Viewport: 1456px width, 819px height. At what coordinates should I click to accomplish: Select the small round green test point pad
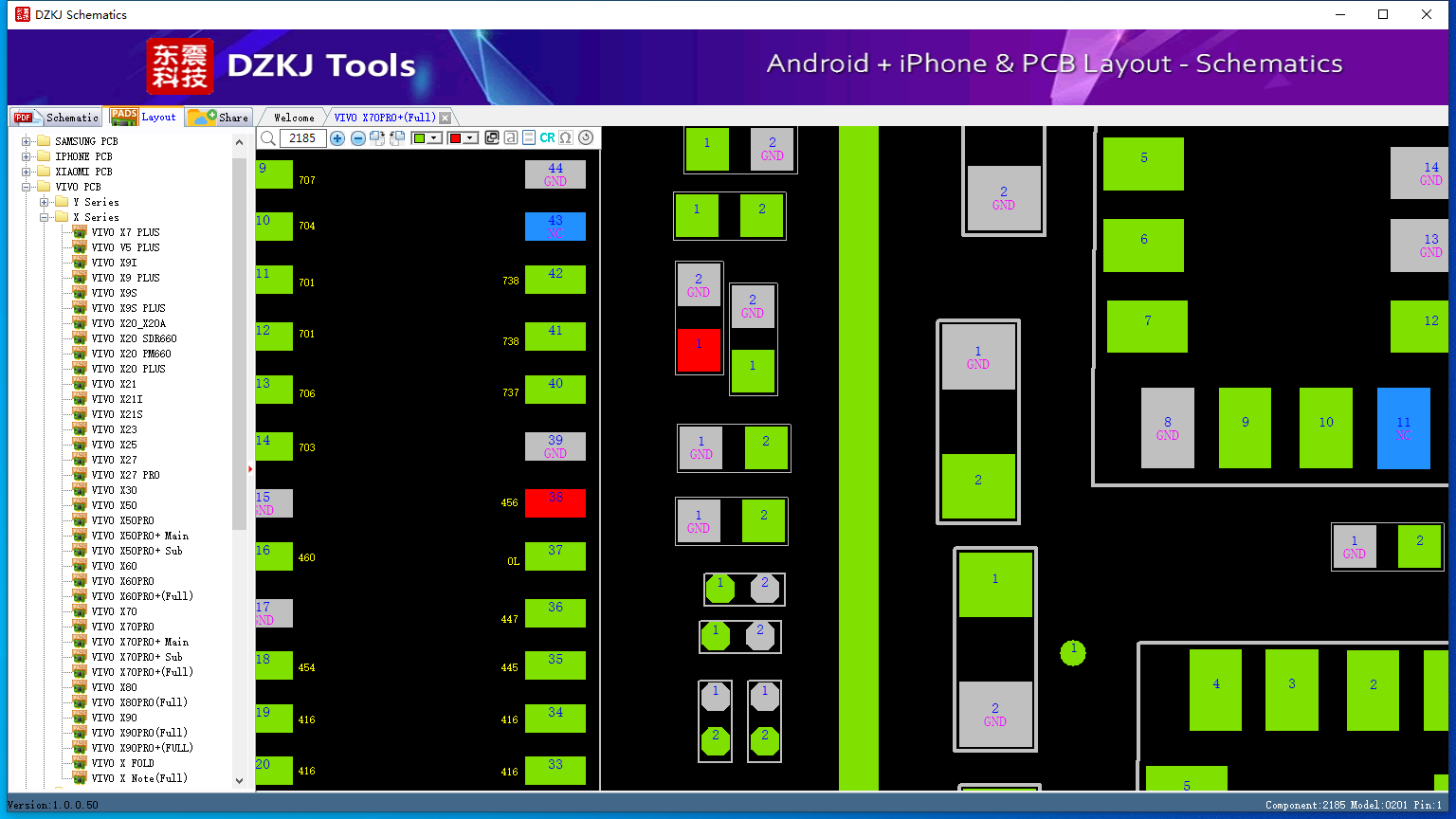tap(1073, 653)
